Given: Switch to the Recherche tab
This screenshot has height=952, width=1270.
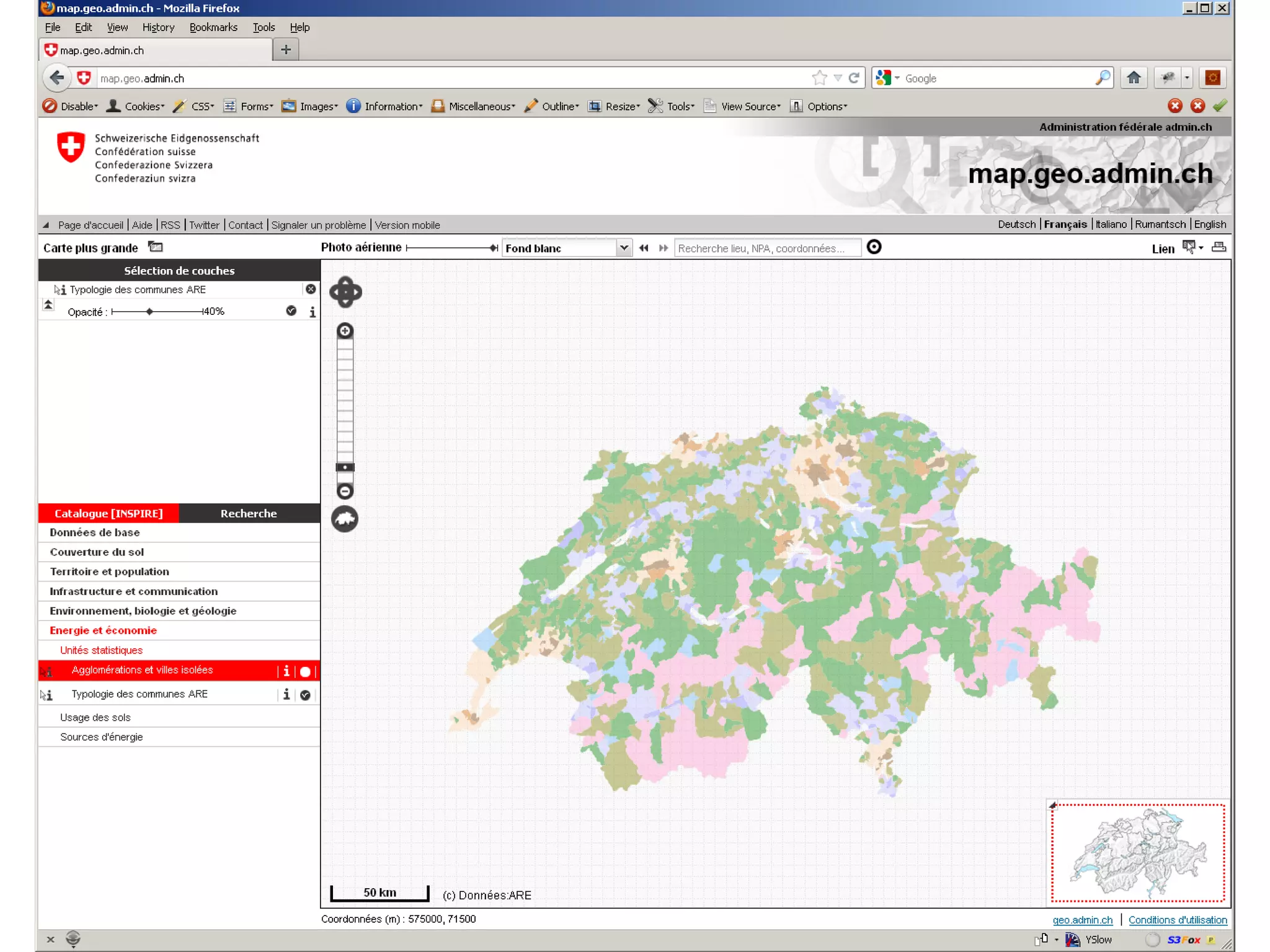Looking at the screenshot, I should click(x=249, y=513).
